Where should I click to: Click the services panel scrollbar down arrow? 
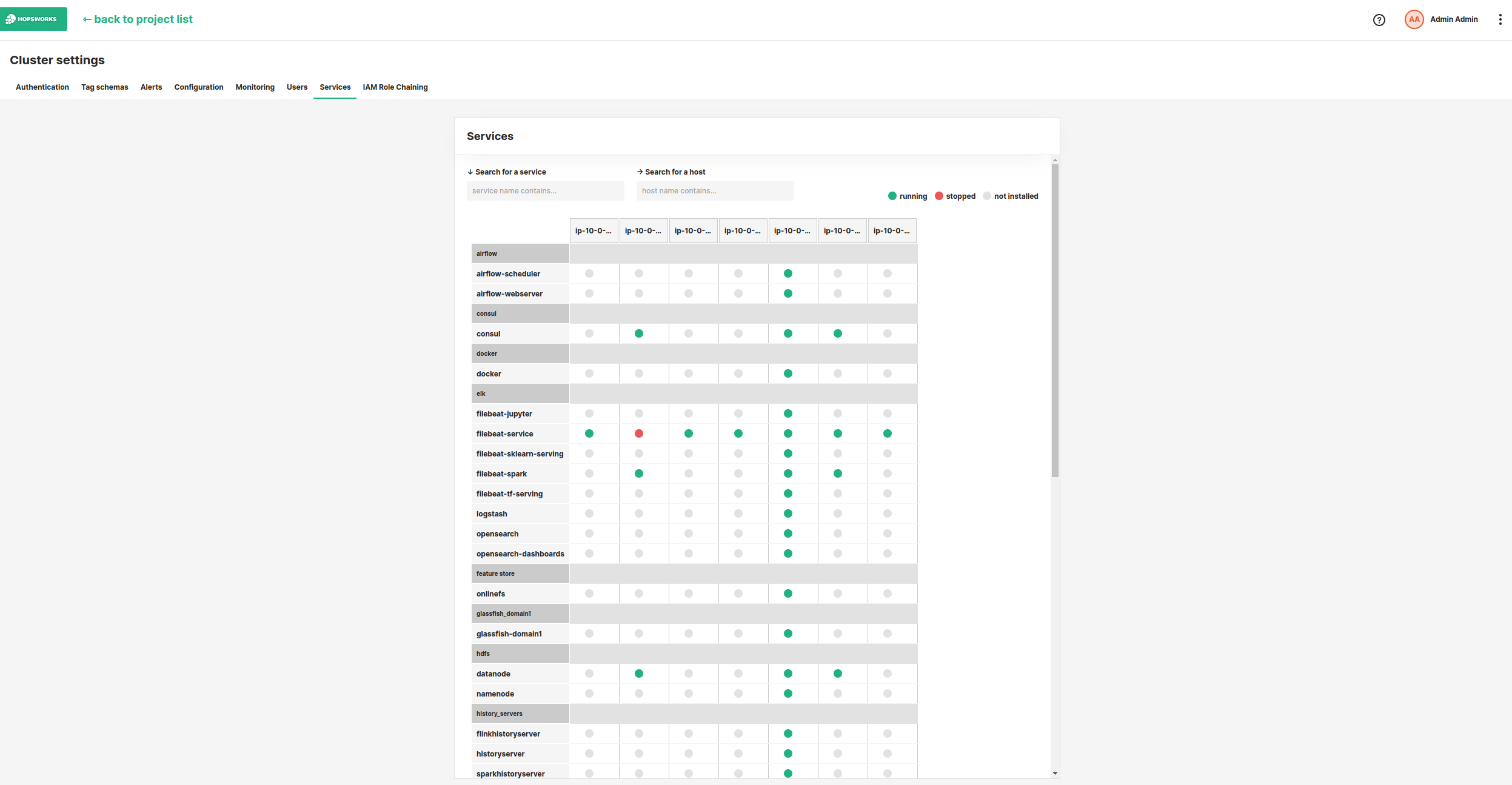point(1055,773)
